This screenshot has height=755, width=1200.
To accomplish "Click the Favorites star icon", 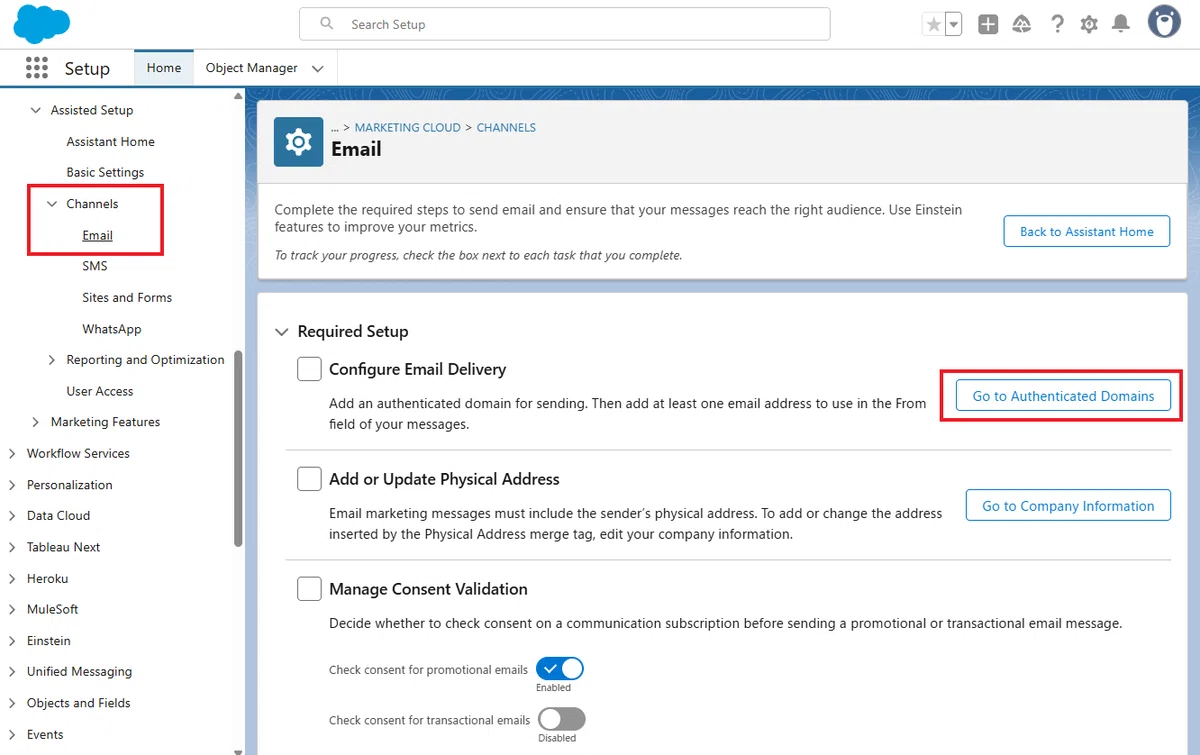I will [934, 25].
